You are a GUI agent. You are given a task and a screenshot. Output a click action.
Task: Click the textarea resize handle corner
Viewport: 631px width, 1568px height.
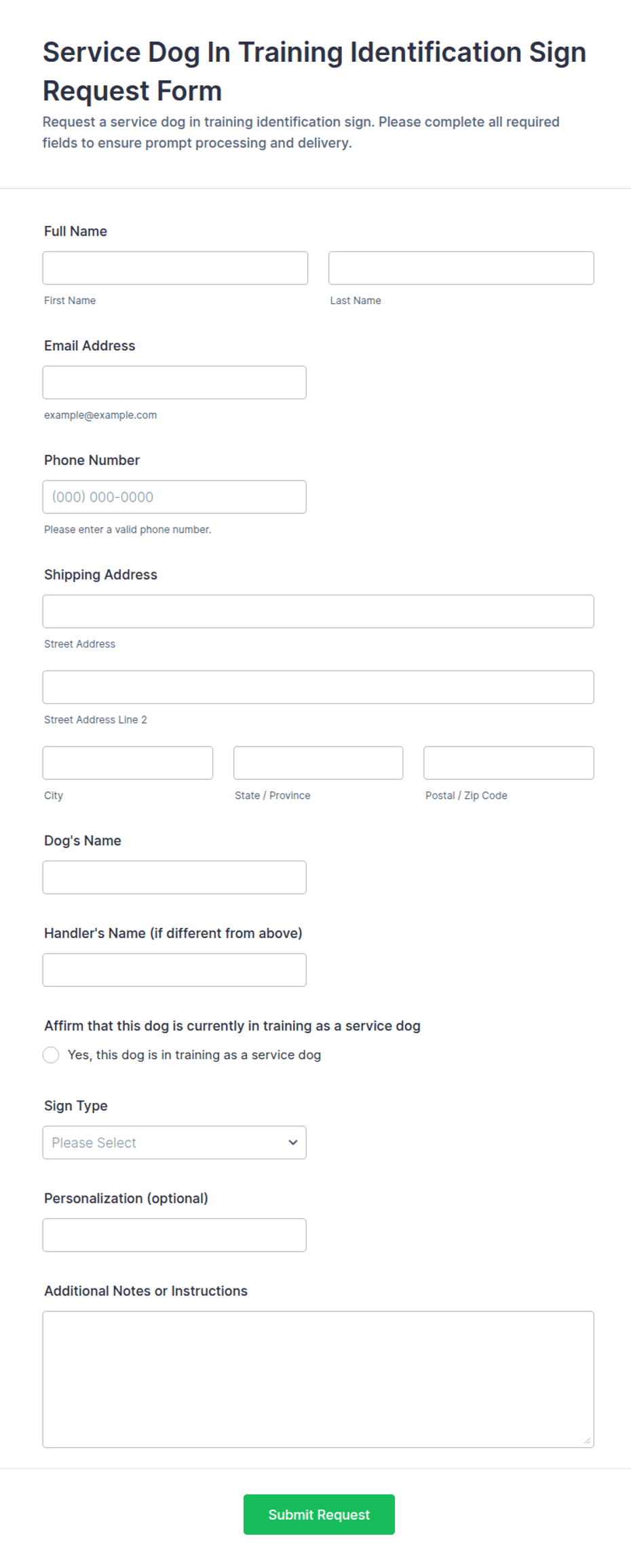click(x=587, y=1440)
